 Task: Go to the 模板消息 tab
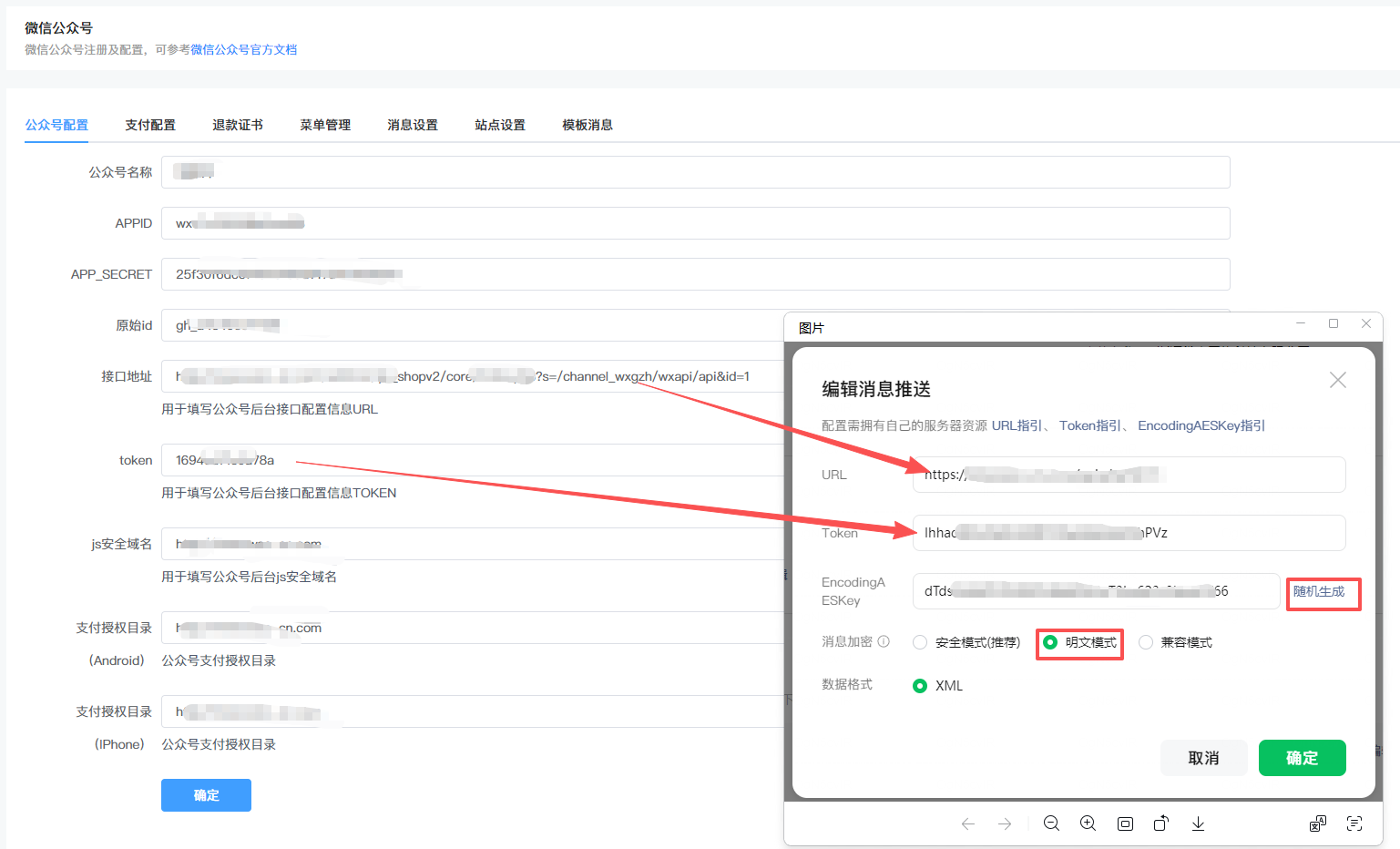tap(588, 125)
